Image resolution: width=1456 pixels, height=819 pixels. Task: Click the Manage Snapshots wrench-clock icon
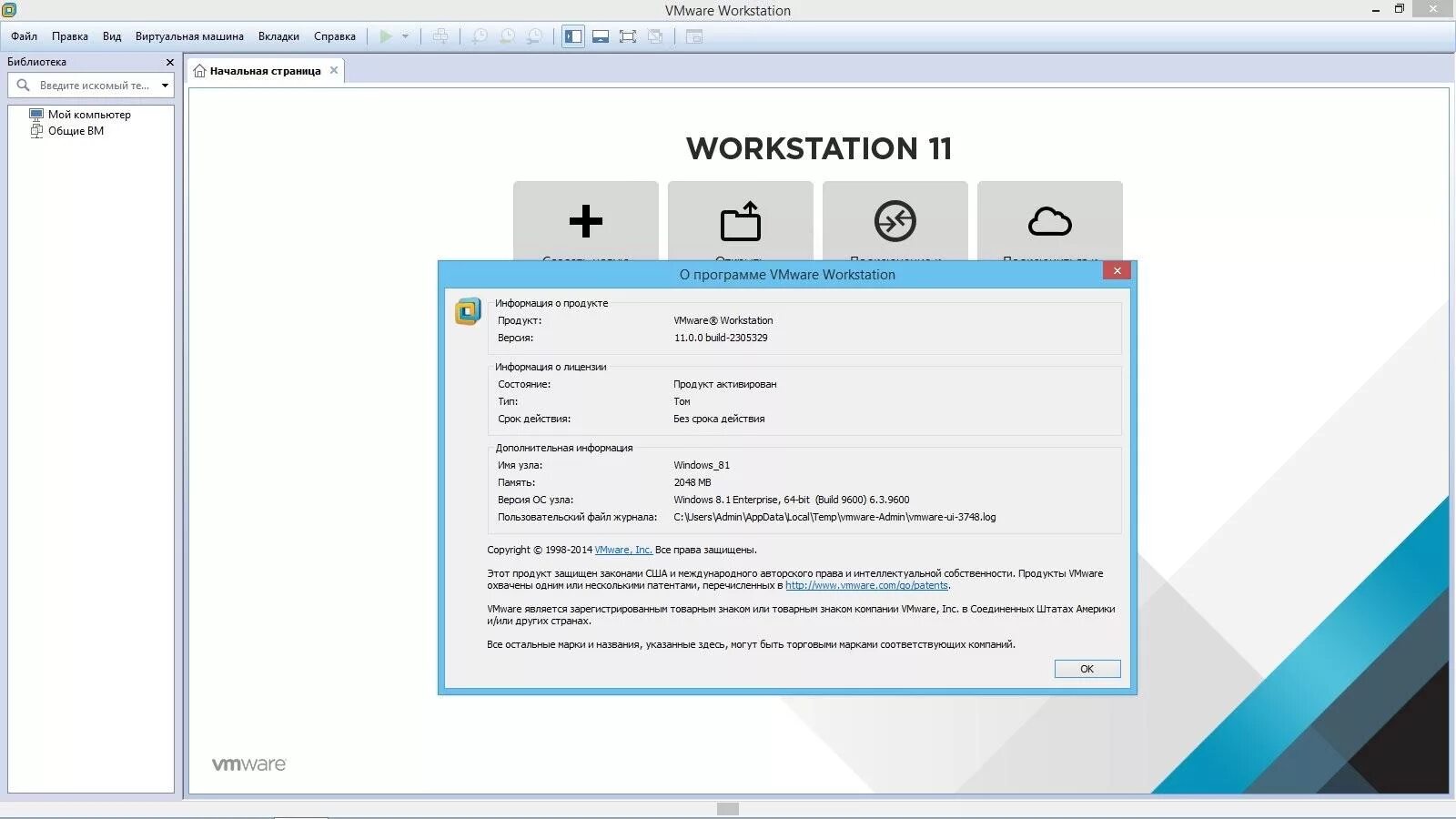click(535, 36)
